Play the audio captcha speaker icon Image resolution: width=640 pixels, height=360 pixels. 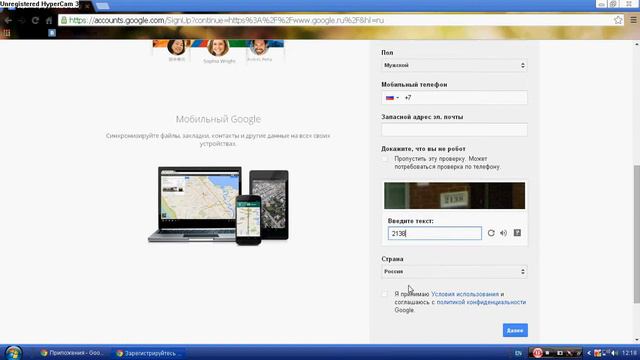click(x=504, y=233)
